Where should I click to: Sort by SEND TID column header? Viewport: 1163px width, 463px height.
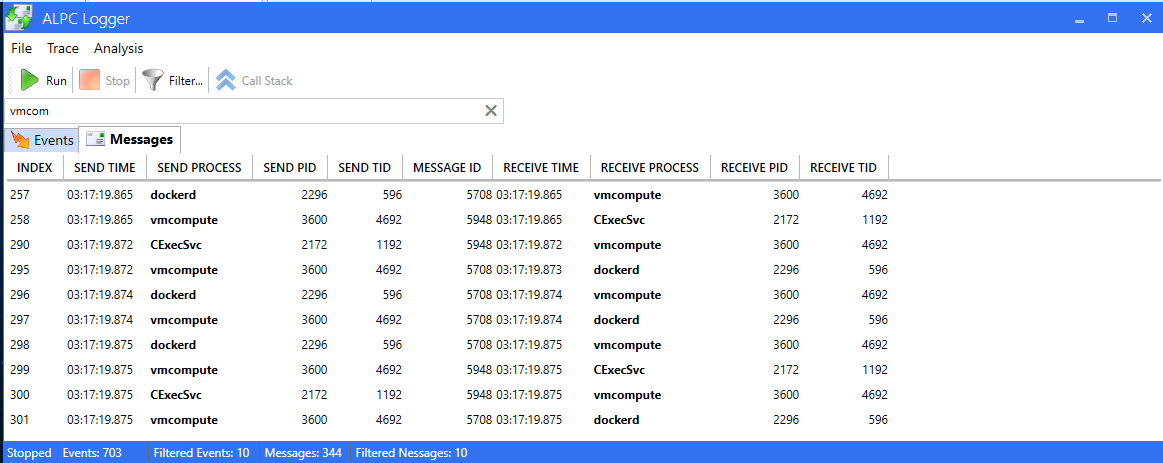click(x=365, y=168)
